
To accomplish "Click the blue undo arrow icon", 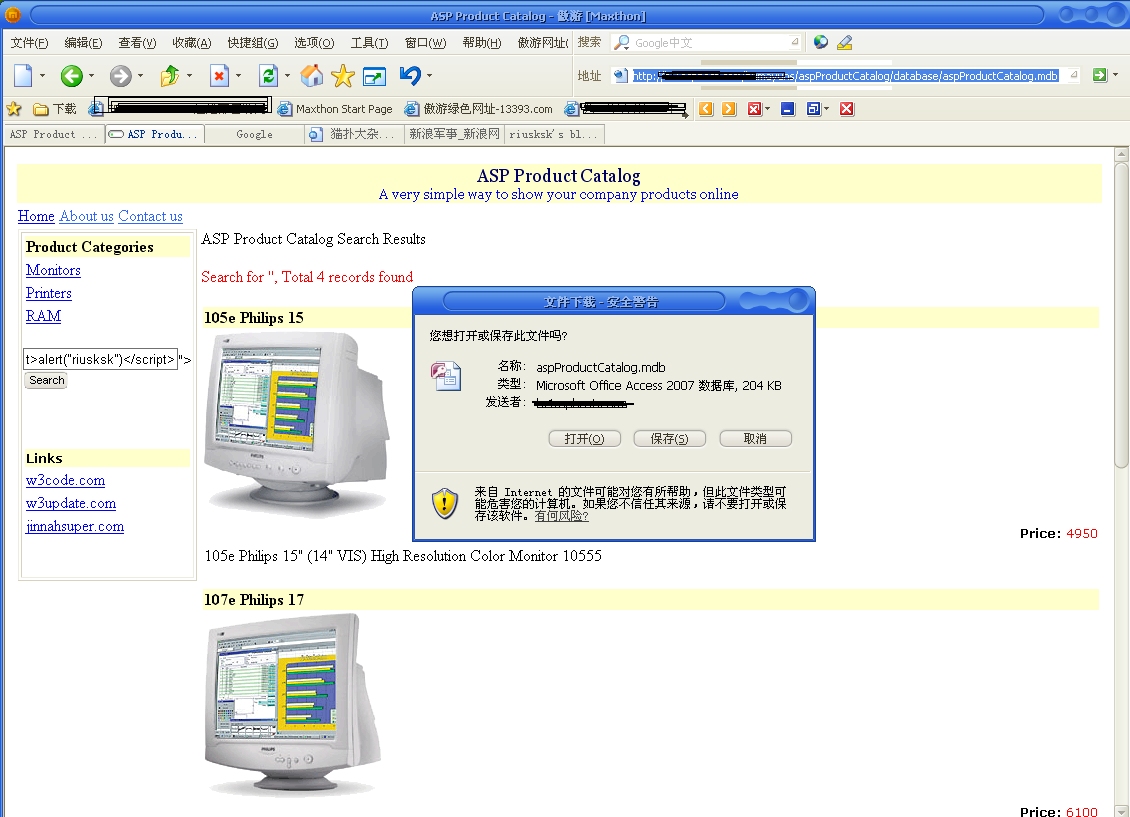I will click(x=409, y=75).
